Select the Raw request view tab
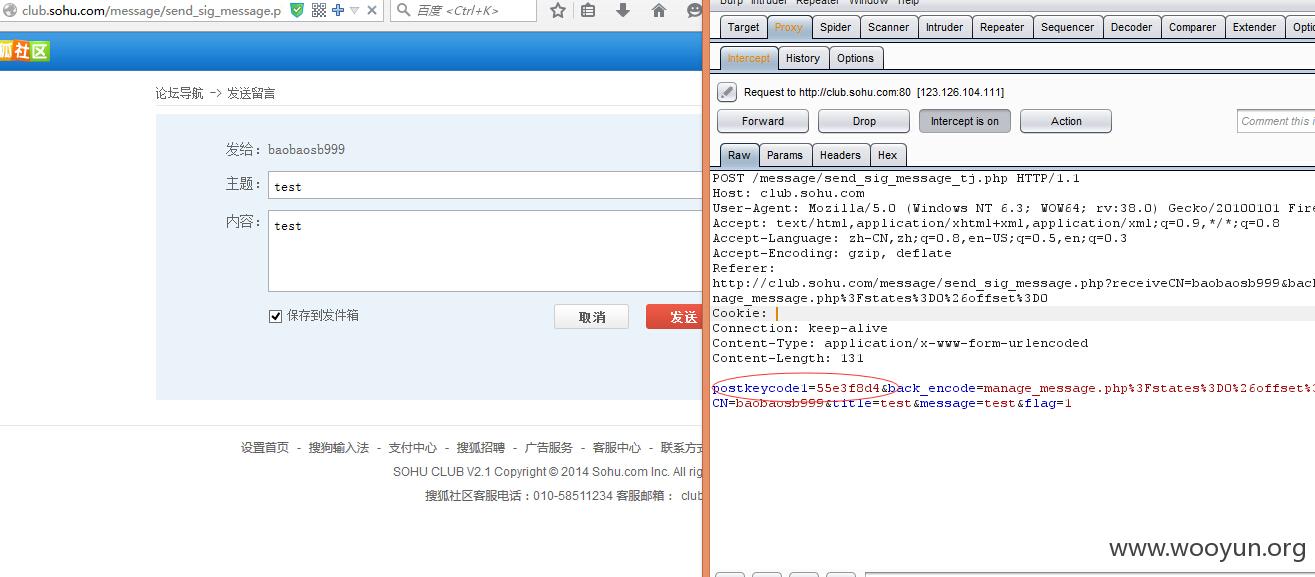The width and height of the screenshot is (1315, 577). pyautogui.click(x=739, y=155)
